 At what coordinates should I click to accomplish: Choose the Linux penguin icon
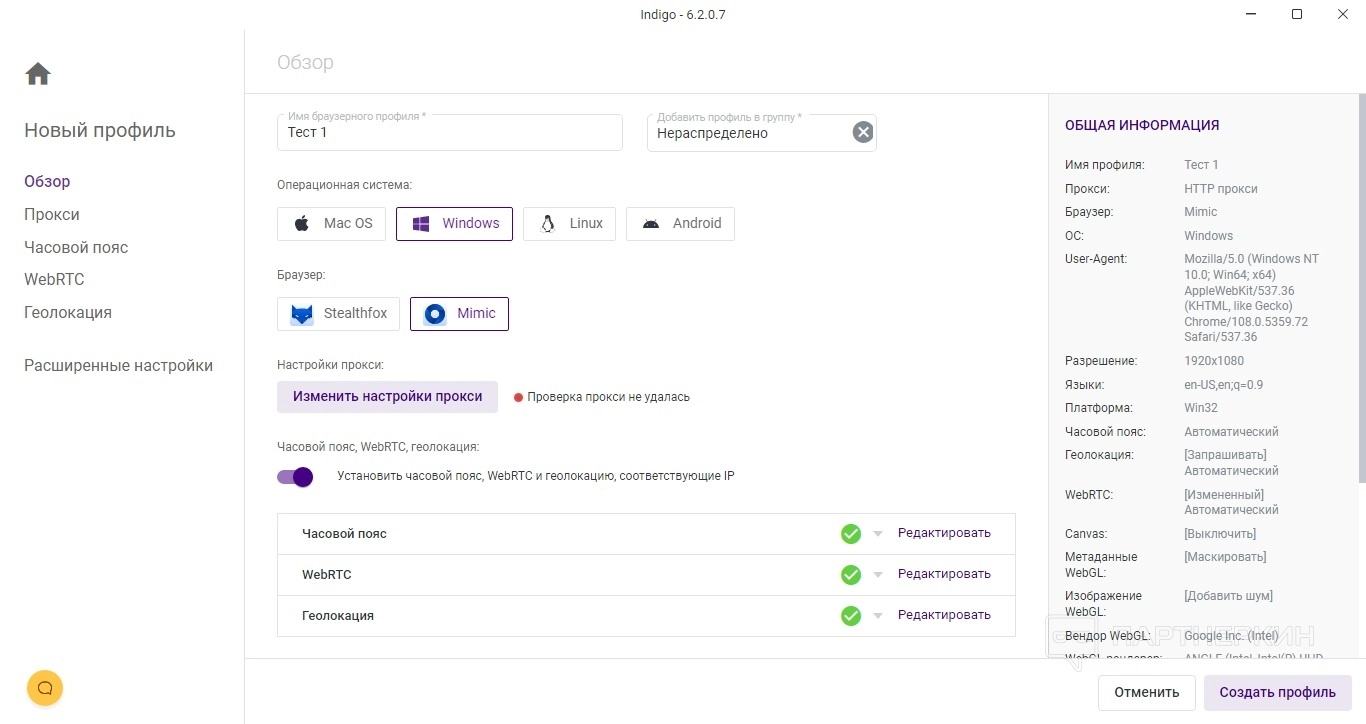point(547,224)
